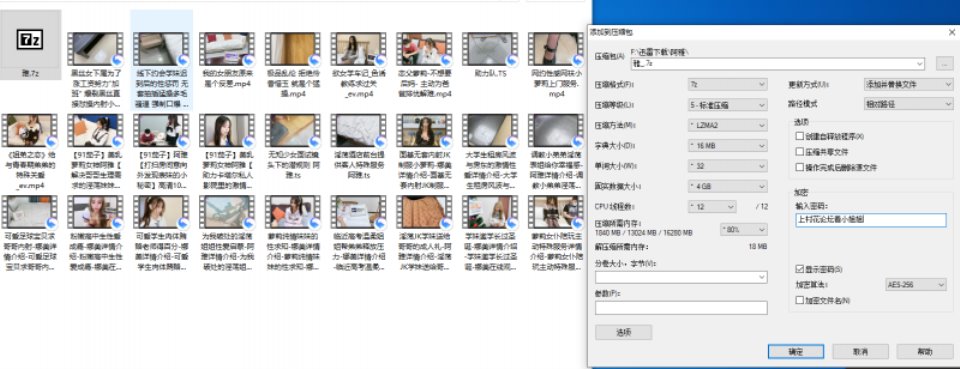Open help with the 帮助 button
Viewport: 960px width, 369px height.
click(924, 352)
